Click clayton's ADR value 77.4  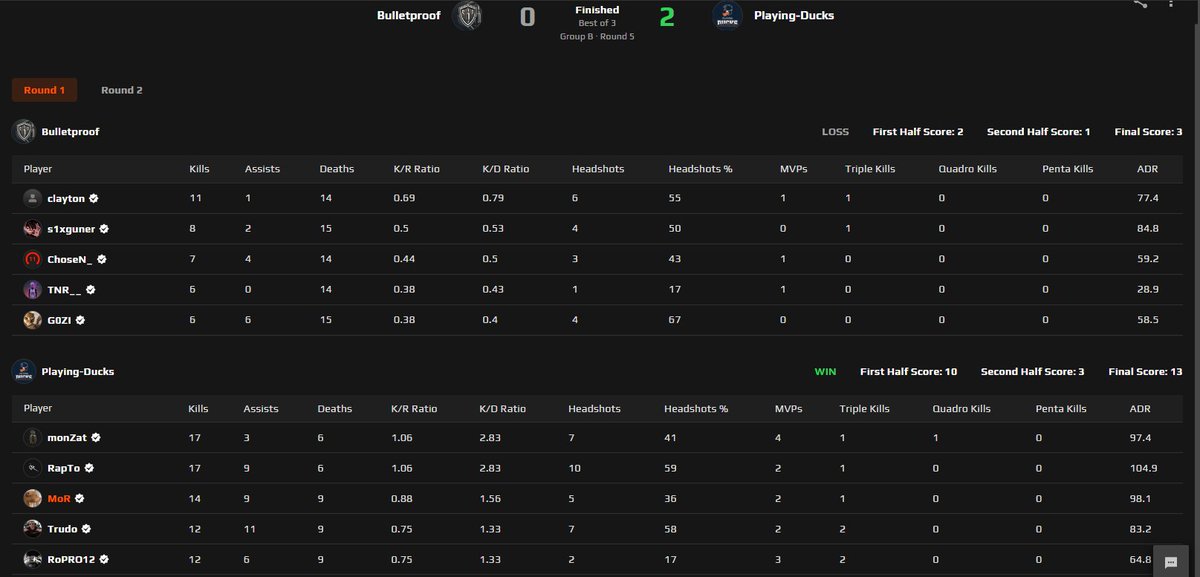coord(1147,199)
